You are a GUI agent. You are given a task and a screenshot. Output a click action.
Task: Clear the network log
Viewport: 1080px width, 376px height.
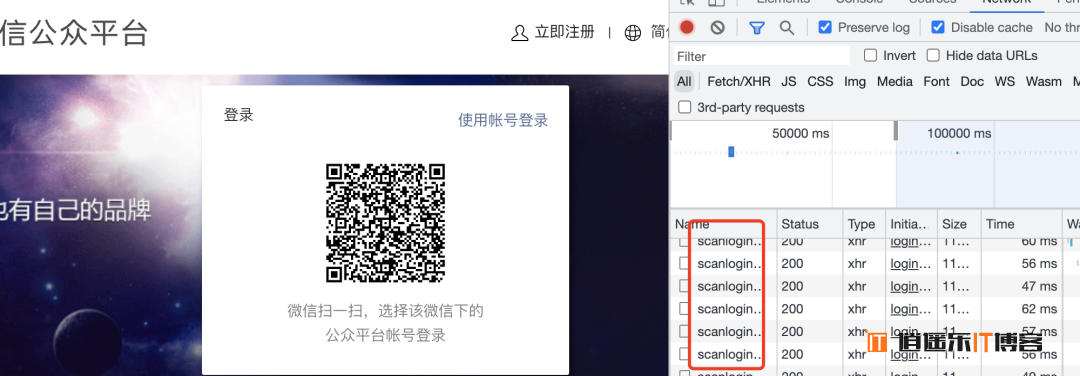click(718, 28)
